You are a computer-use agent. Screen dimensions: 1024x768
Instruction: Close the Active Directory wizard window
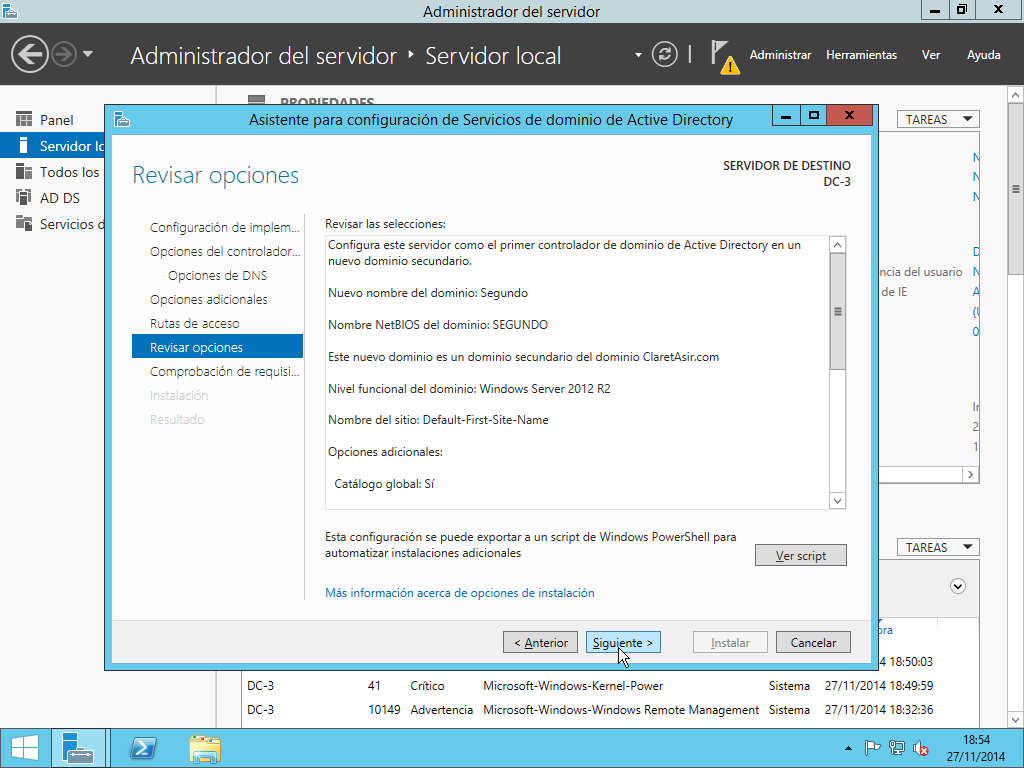[849, 116]
